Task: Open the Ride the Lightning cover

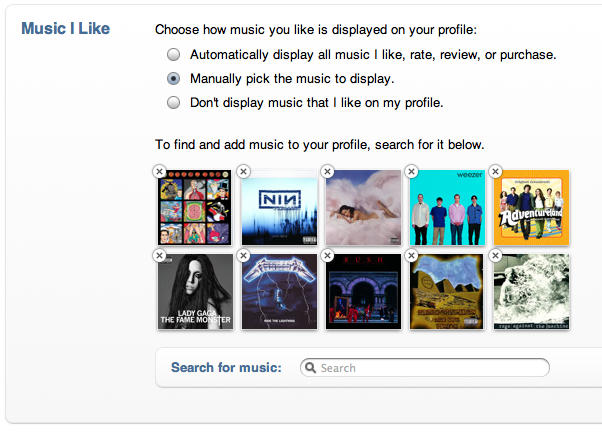Action: 280,292
